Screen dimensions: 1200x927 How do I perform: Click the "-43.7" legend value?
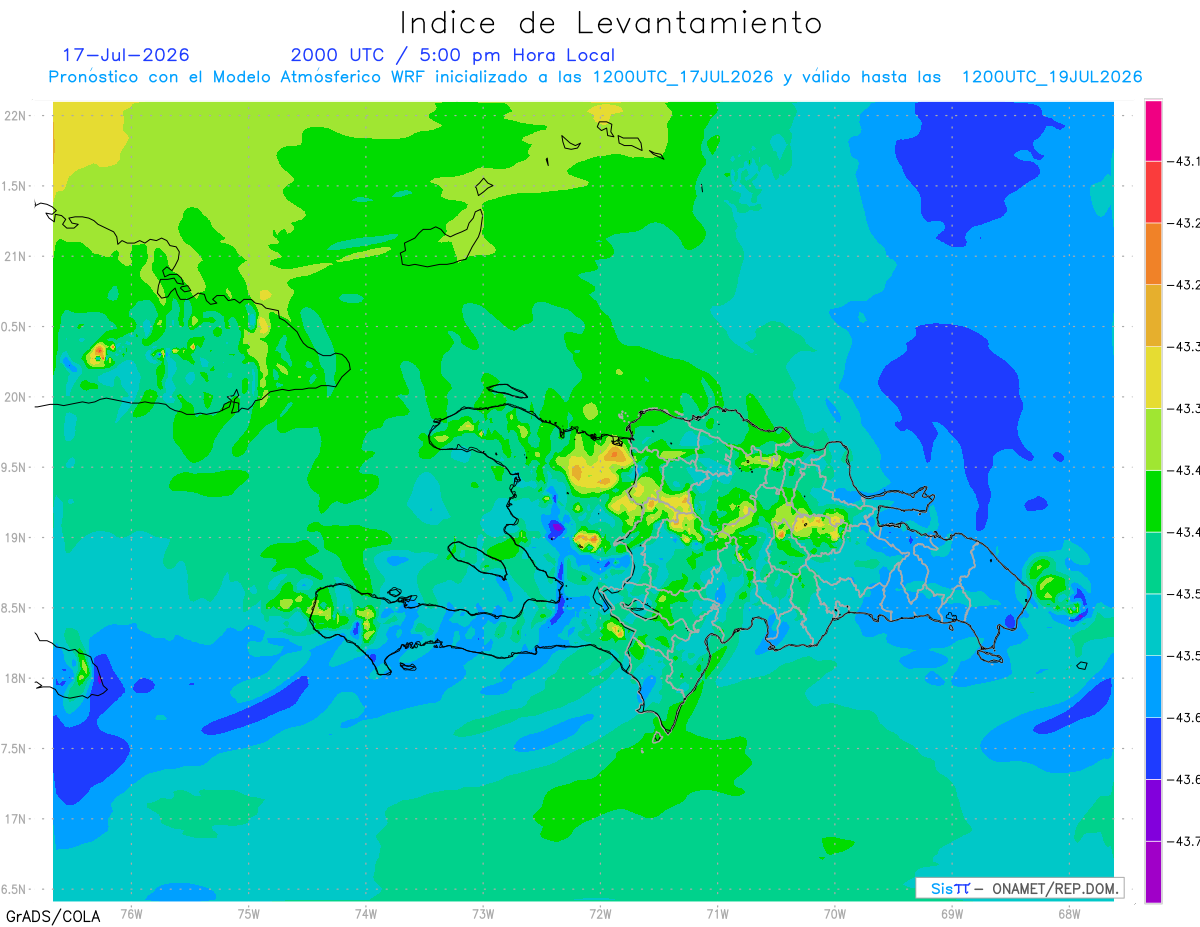click(1183, 842)
